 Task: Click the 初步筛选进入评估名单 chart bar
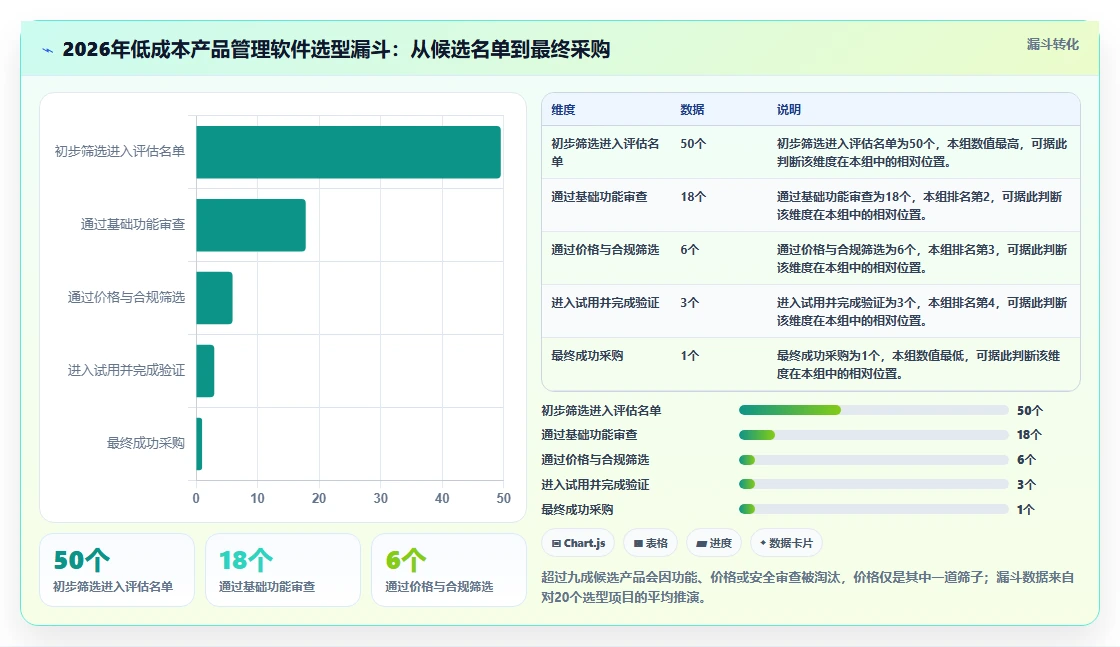349,152
